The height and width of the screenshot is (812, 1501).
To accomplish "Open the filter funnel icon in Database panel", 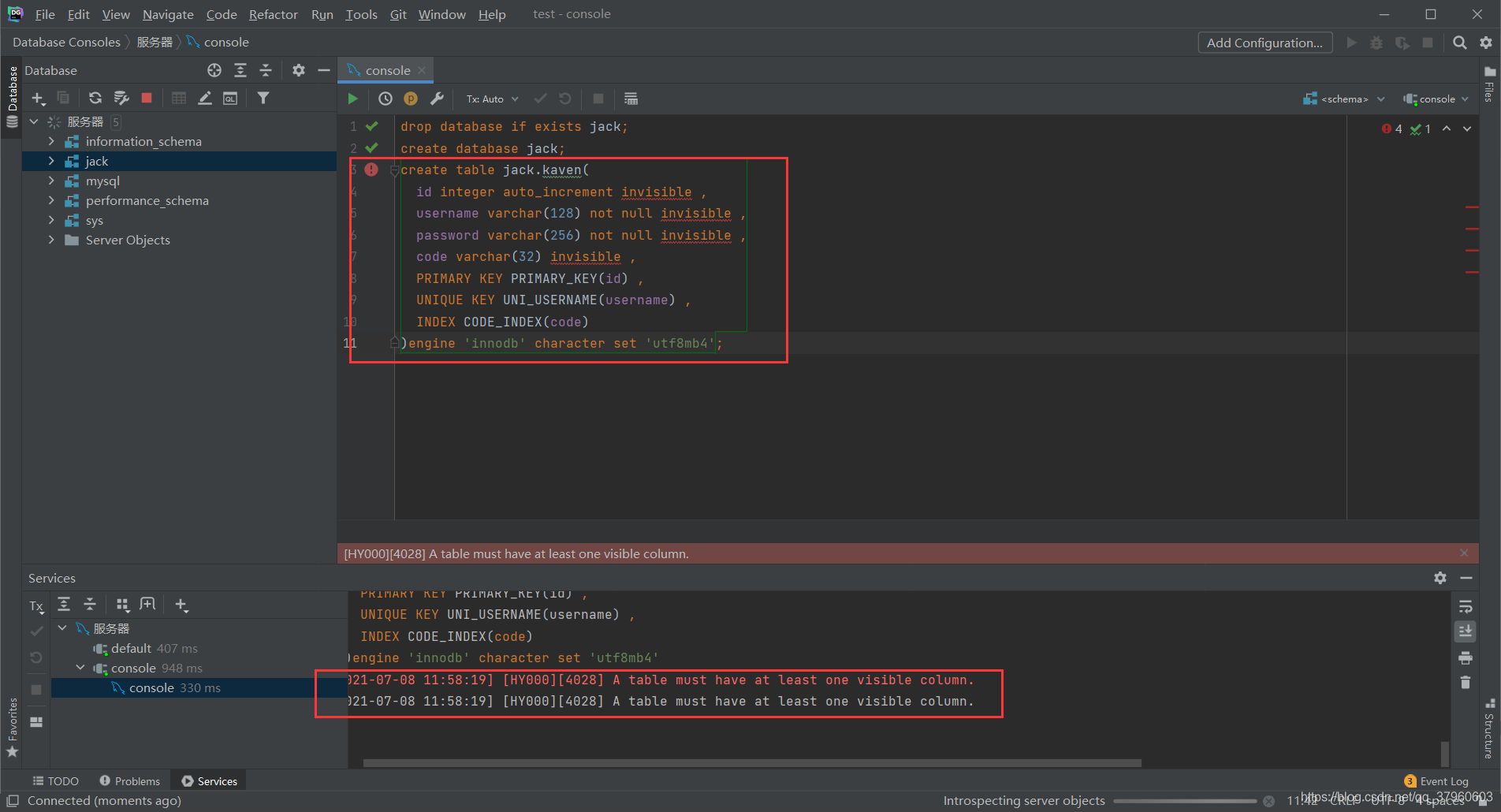I will pos(263,98).
